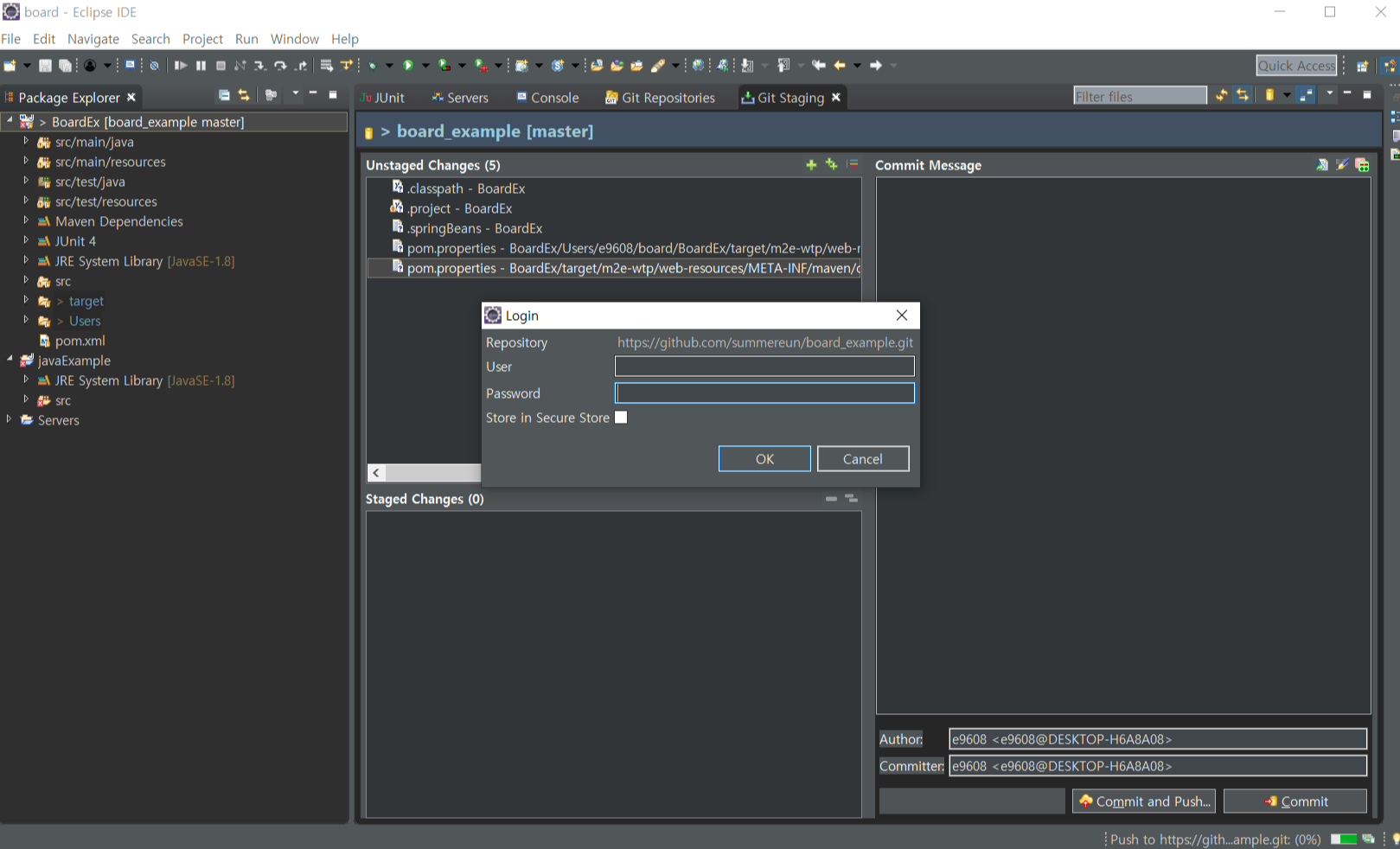The height and width of the screenshot is (849, 1400).
Task: Click the Debug bug toolbar icon
Action: click(372, 66)
